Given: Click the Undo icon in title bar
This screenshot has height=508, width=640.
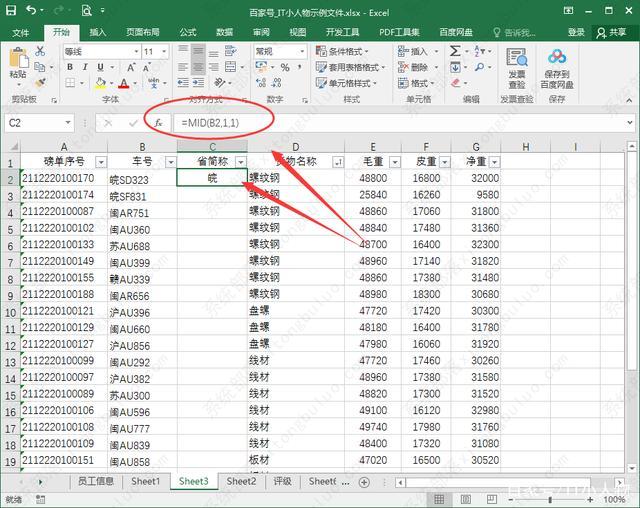Looking at the screenshot, I should click(33, 11).
